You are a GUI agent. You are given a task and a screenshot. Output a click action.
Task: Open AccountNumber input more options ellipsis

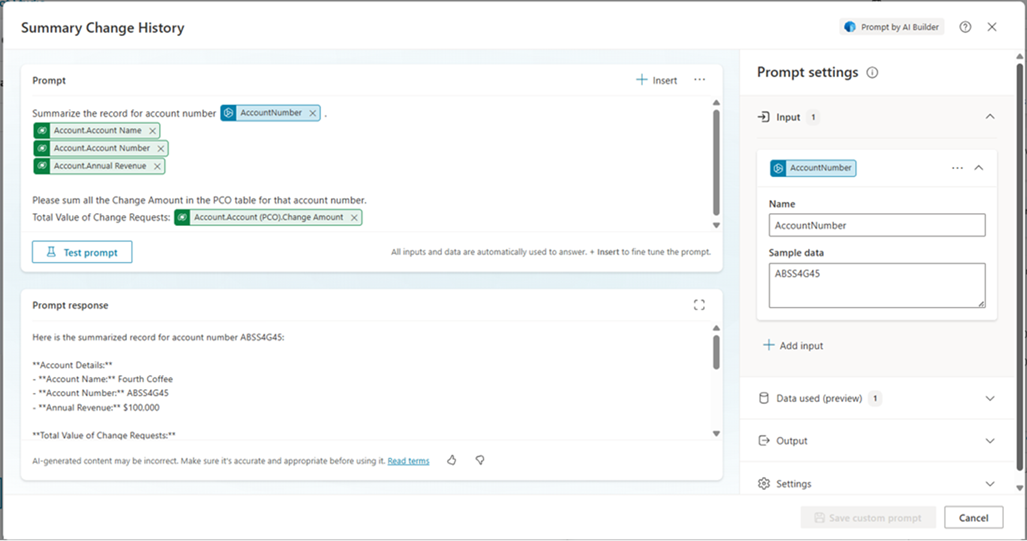[x=957, y=168]
